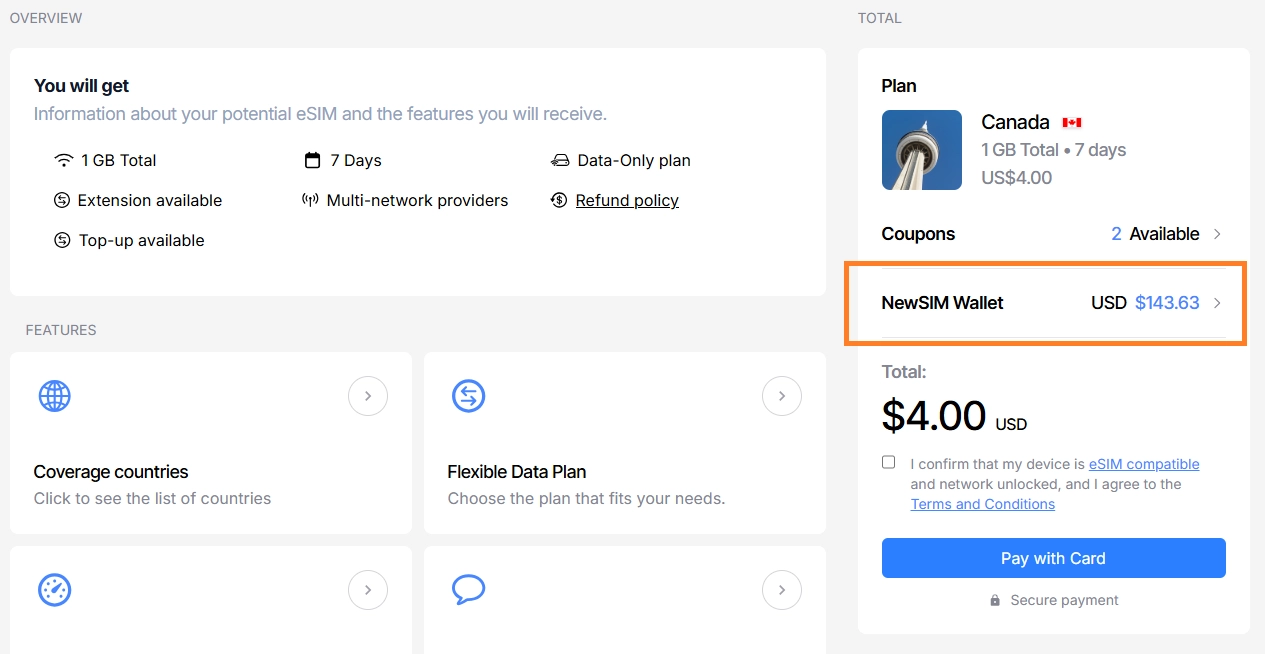Expand the Flexible Data Plan card arrow
The height and width of the screenshot is (654, 1265).
(782, 396)
